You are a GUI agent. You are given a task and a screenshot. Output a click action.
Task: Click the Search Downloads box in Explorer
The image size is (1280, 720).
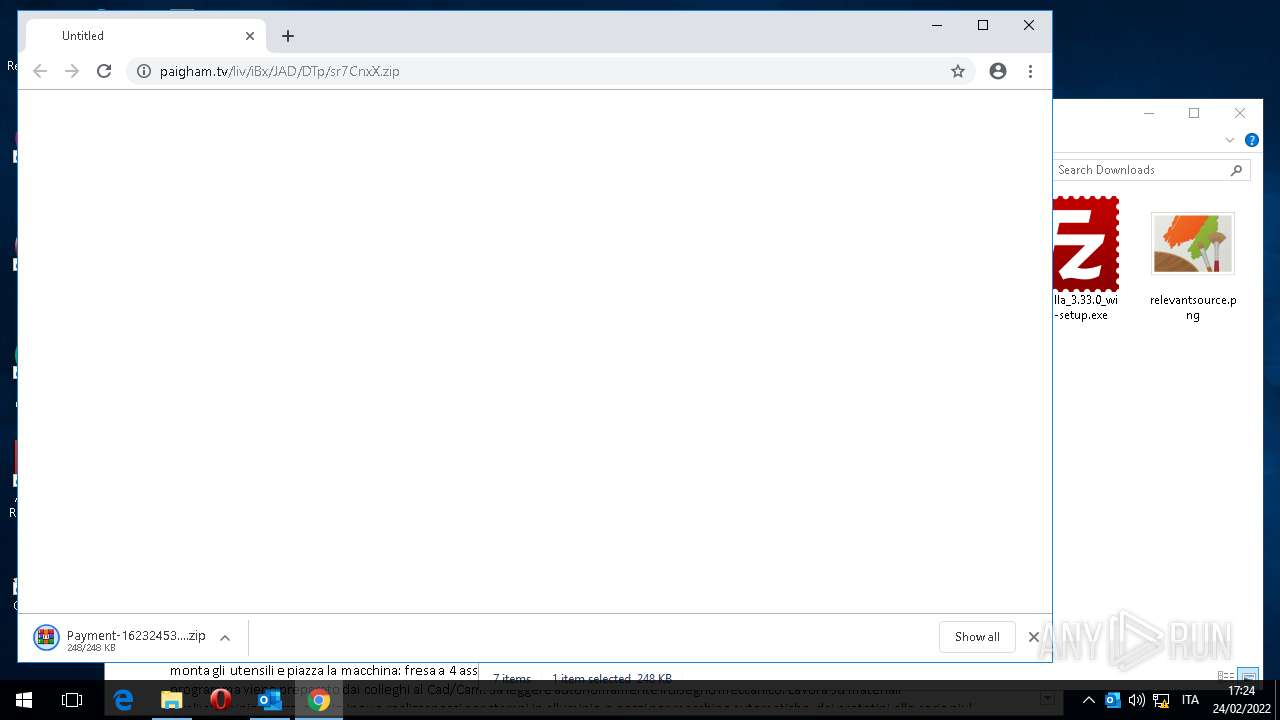1140,170
